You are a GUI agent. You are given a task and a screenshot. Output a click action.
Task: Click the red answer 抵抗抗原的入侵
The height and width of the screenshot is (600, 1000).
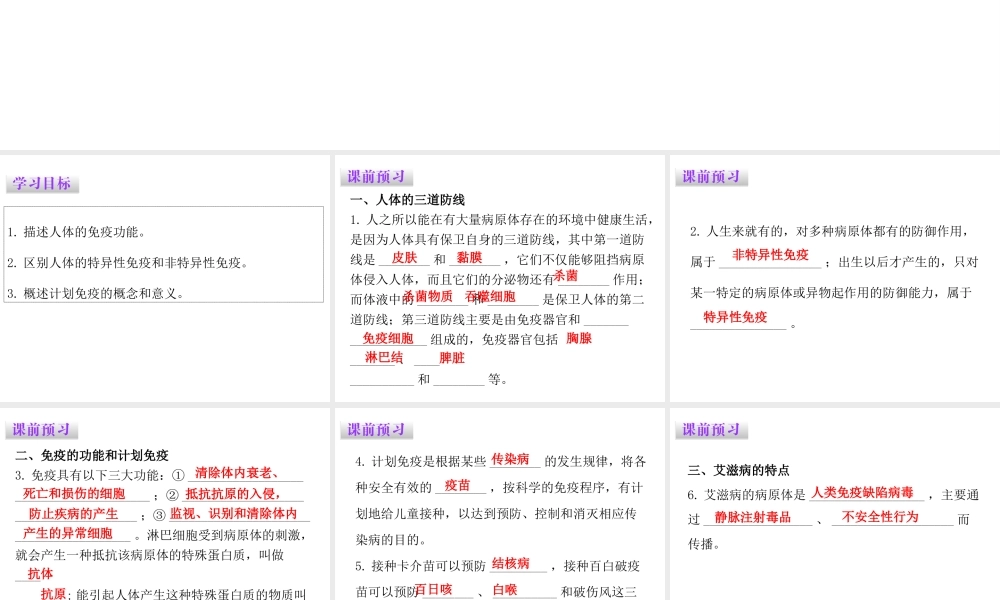pos(233,494)
